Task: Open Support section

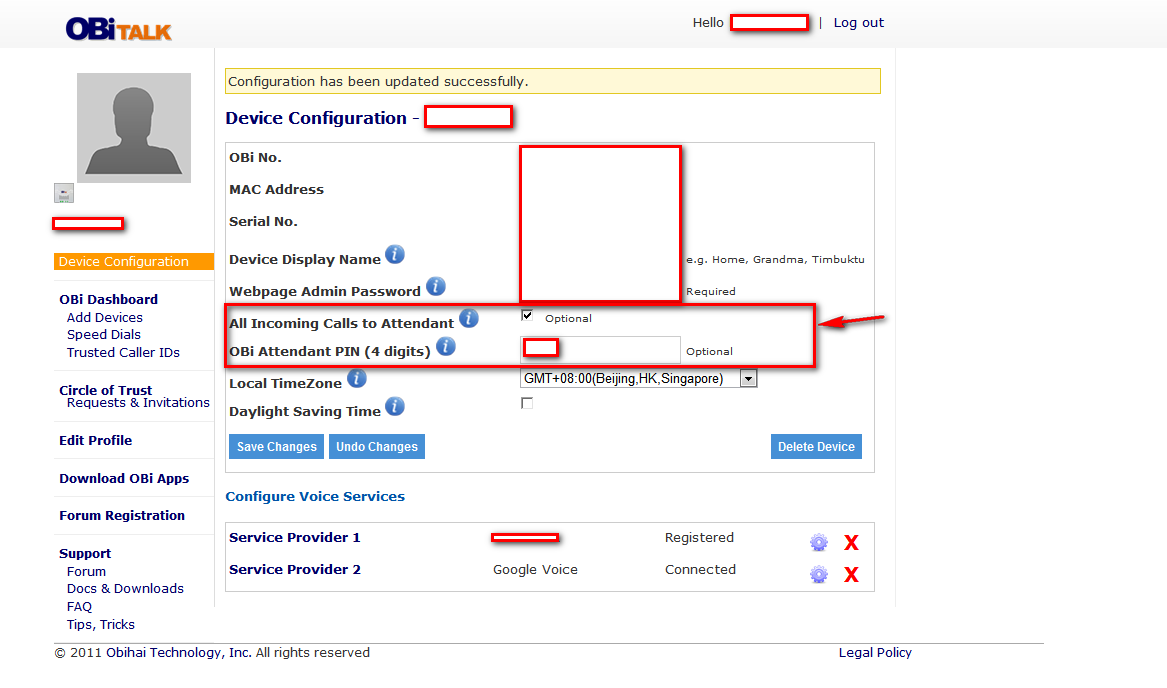Action: click(x=85, y=553)
